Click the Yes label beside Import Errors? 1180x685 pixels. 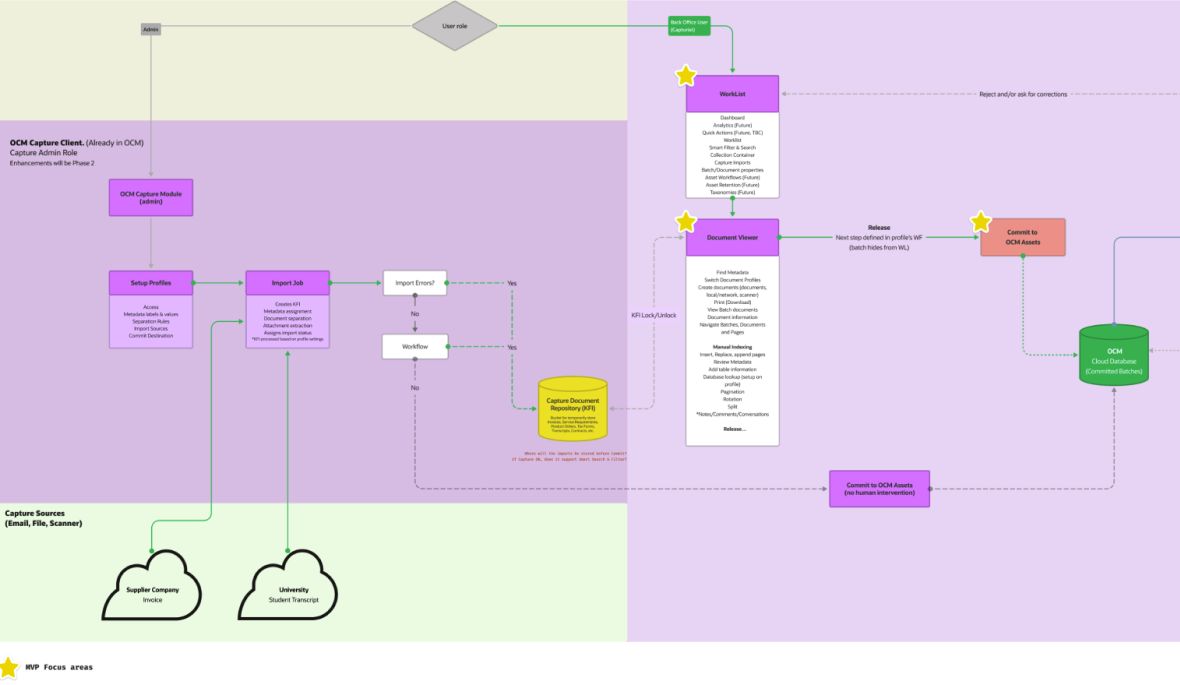[x=512, y=283]
